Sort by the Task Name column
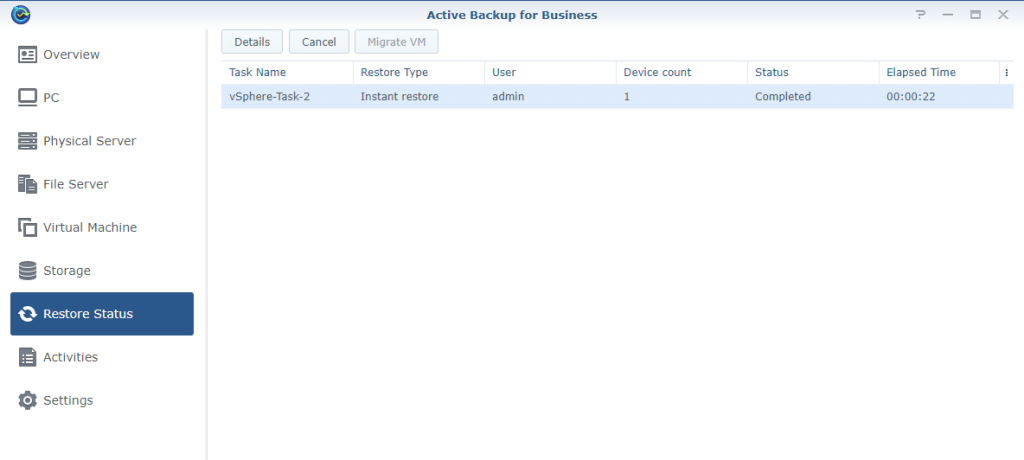 coord(258,72)
